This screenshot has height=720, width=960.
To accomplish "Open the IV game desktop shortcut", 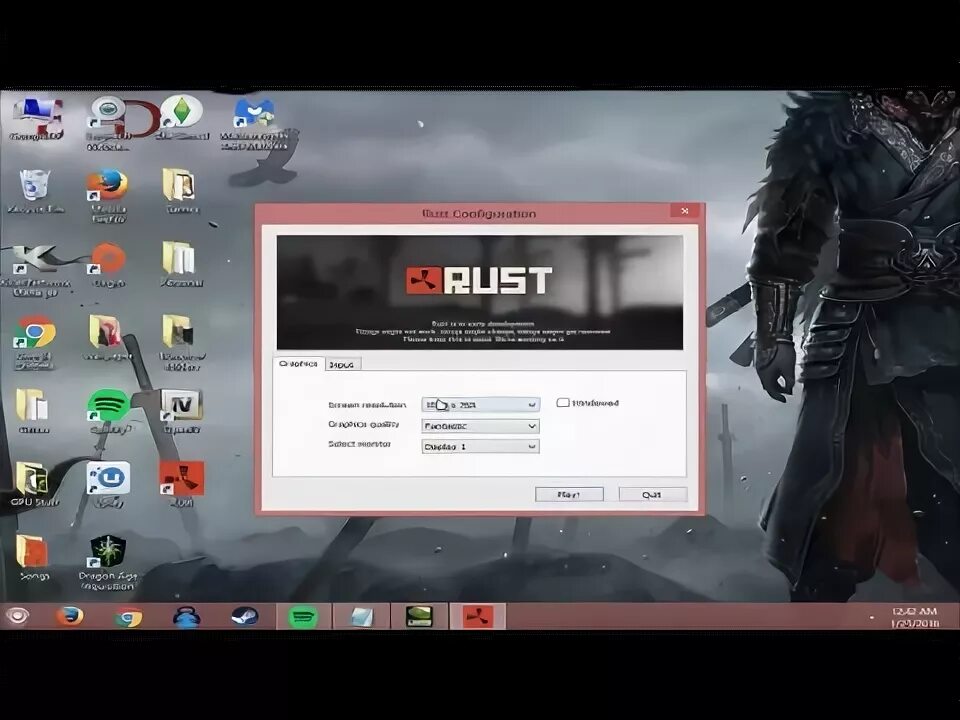I will point(181,411).
